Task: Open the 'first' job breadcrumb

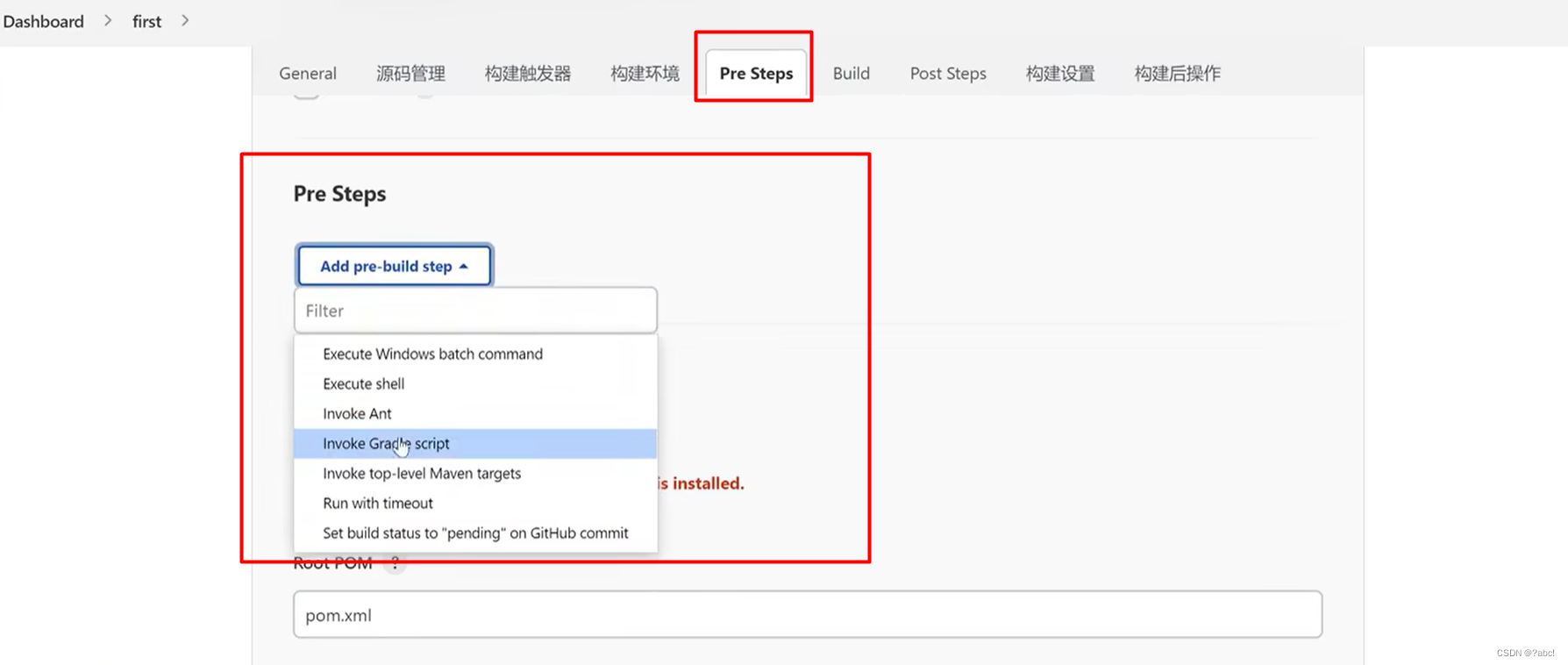Action: [x=146, y=21]
